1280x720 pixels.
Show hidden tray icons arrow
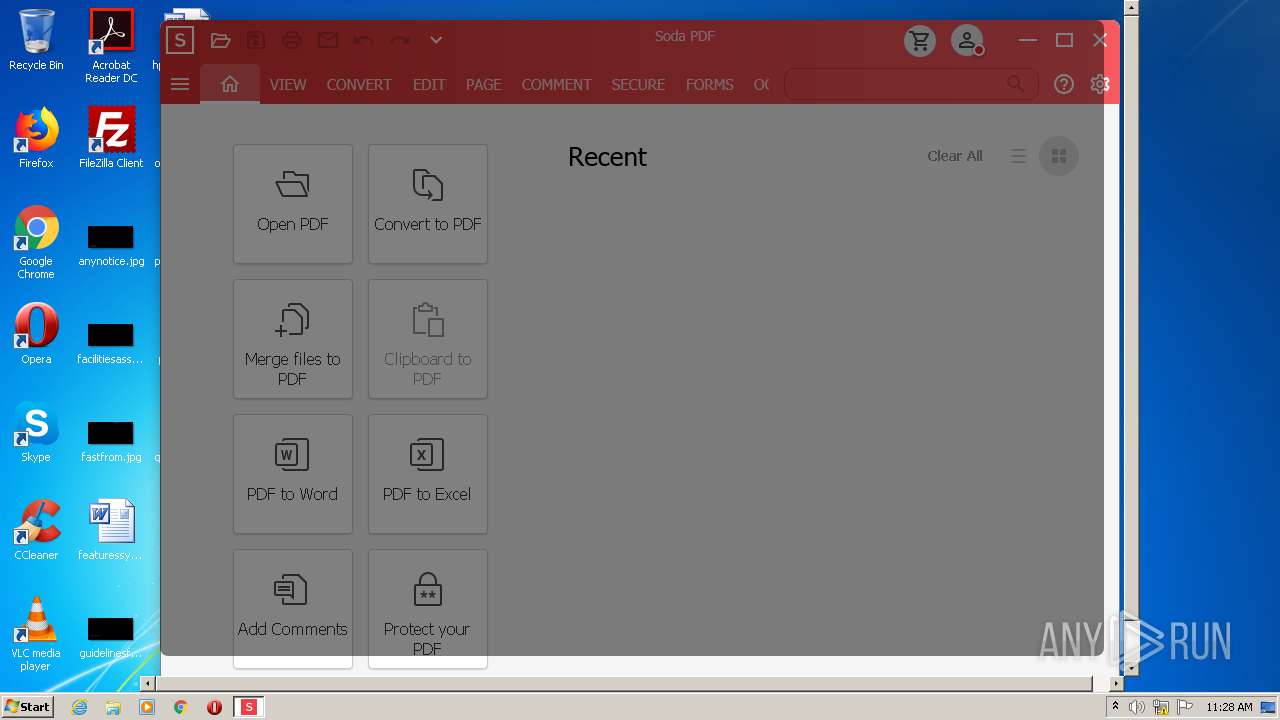point(1116,707)
